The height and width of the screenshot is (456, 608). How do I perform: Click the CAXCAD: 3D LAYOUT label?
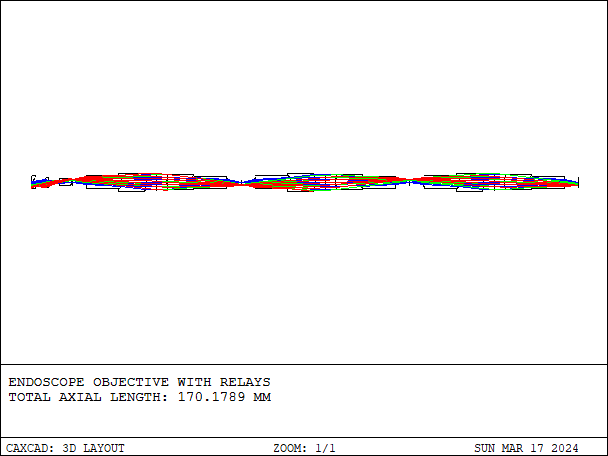click(65, 448)
